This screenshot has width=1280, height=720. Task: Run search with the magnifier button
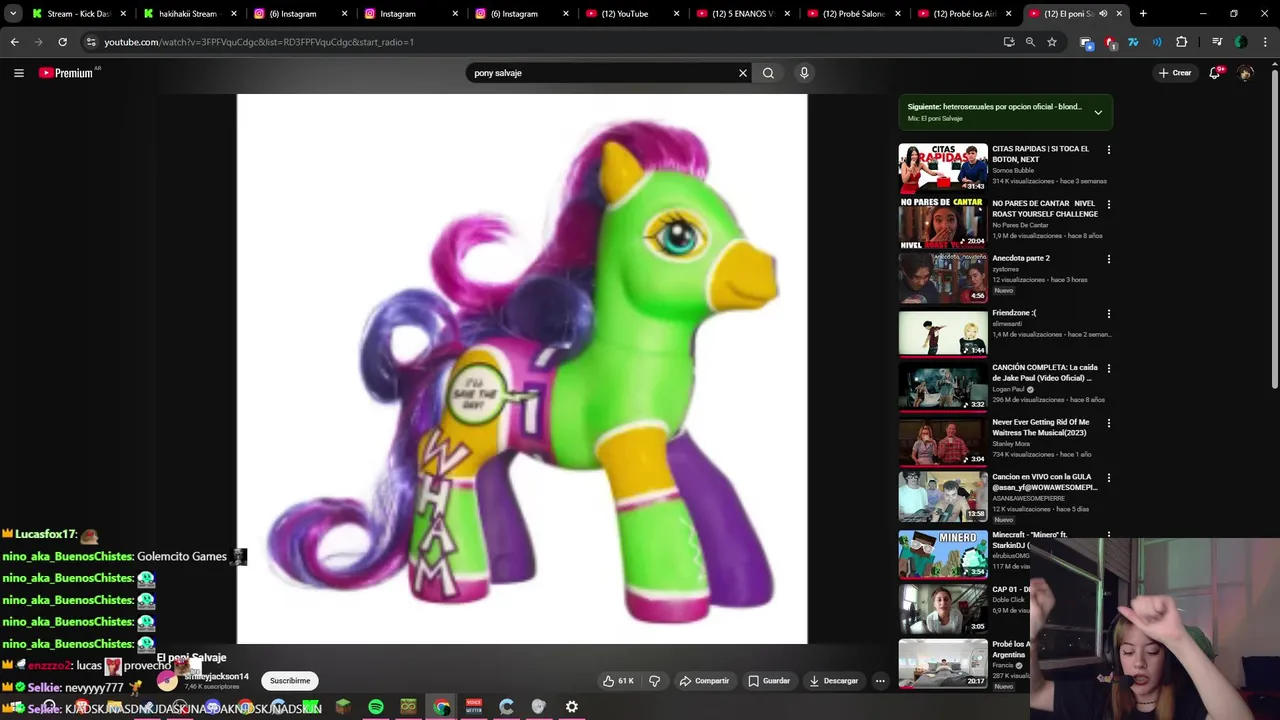(768, 73)
